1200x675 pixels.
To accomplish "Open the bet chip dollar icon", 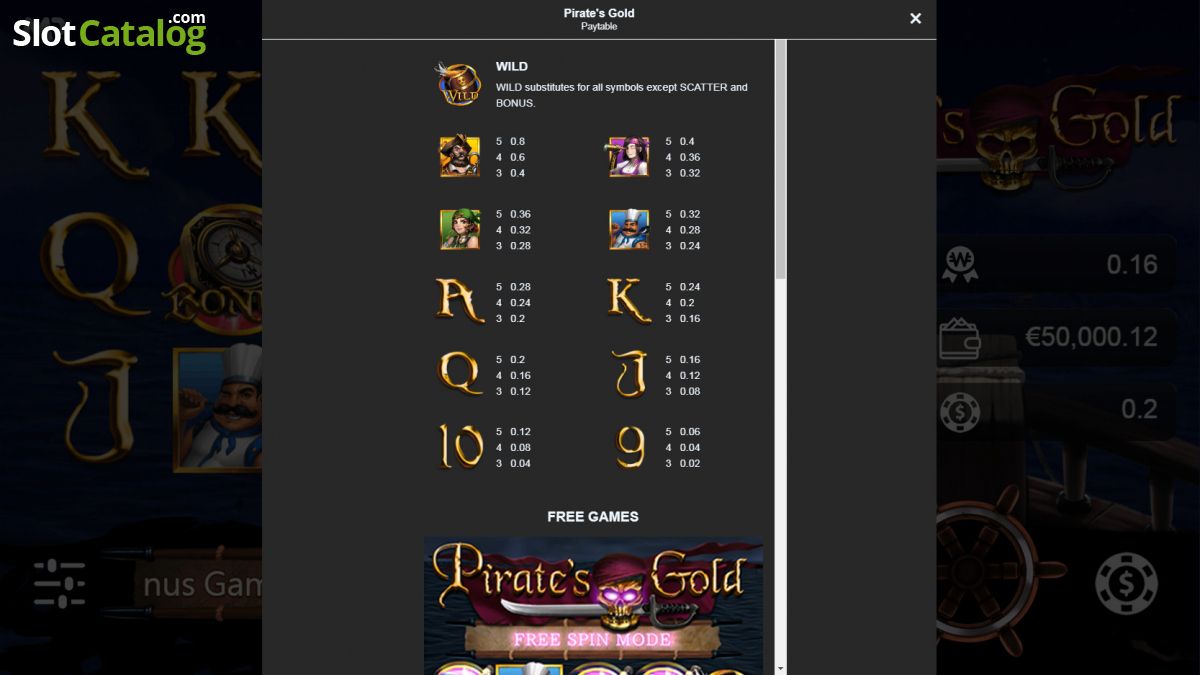I will coord(1126,583).
